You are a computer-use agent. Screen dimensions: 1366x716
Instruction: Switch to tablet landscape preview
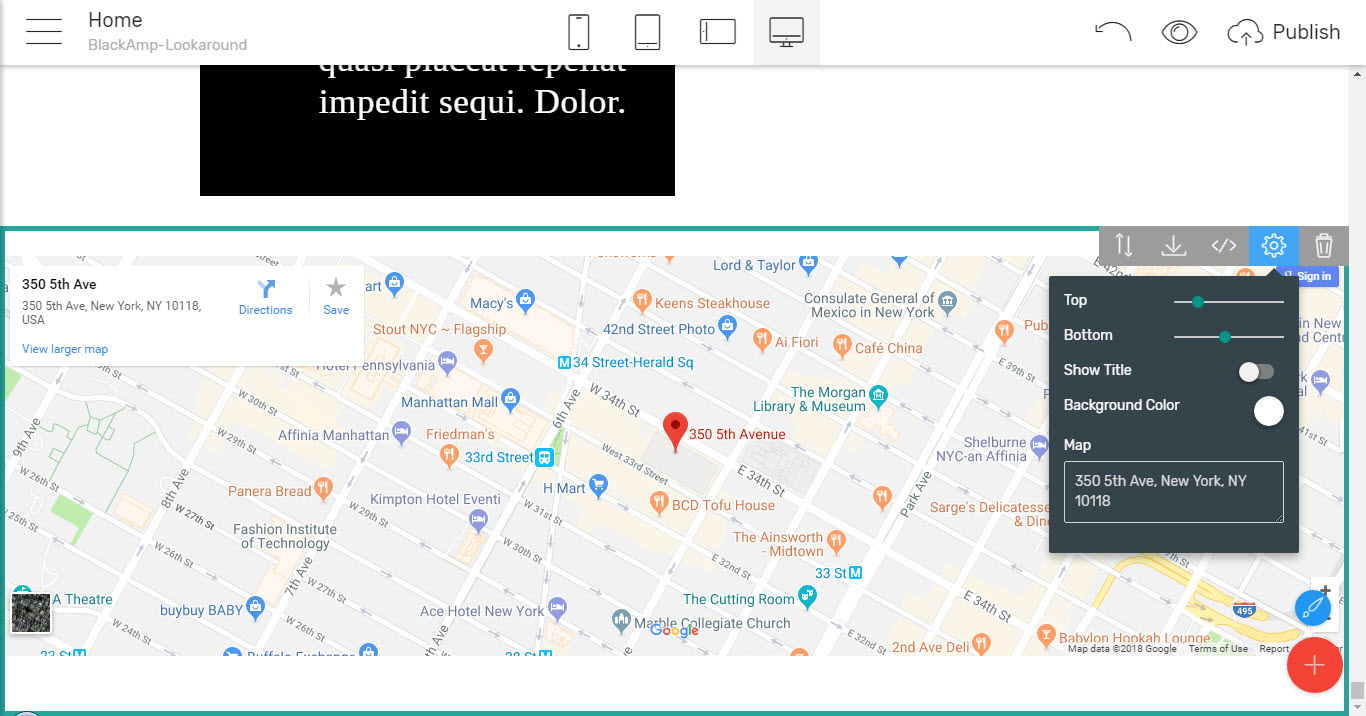point(717,32)
